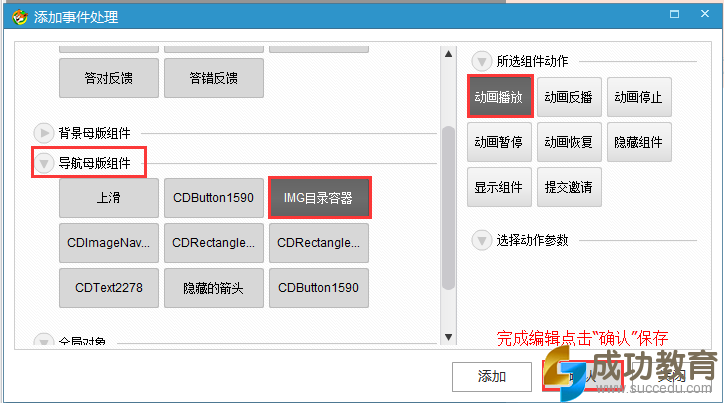Select the 隐藏的箭头 component
This screenshot has height=403, width=724.
point(214,288)
